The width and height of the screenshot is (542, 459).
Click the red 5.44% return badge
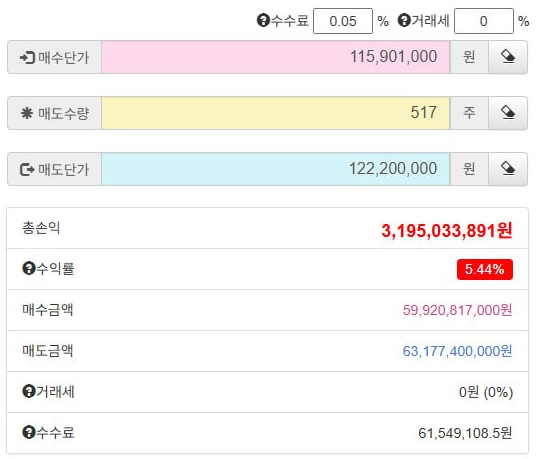(485, 269)
